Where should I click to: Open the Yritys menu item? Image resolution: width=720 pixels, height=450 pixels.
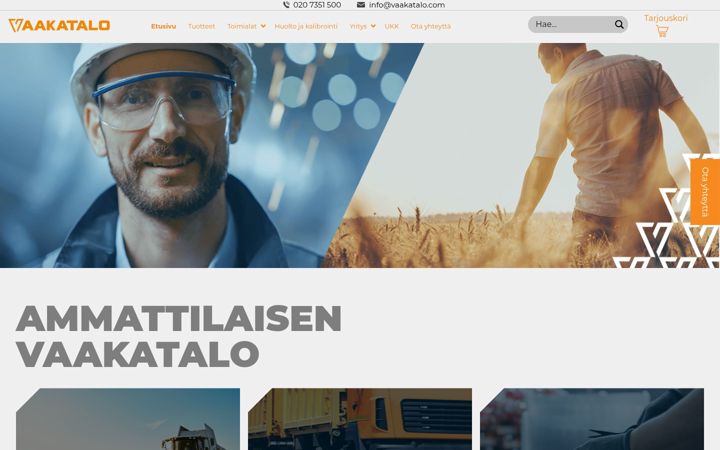pos(358,26)
